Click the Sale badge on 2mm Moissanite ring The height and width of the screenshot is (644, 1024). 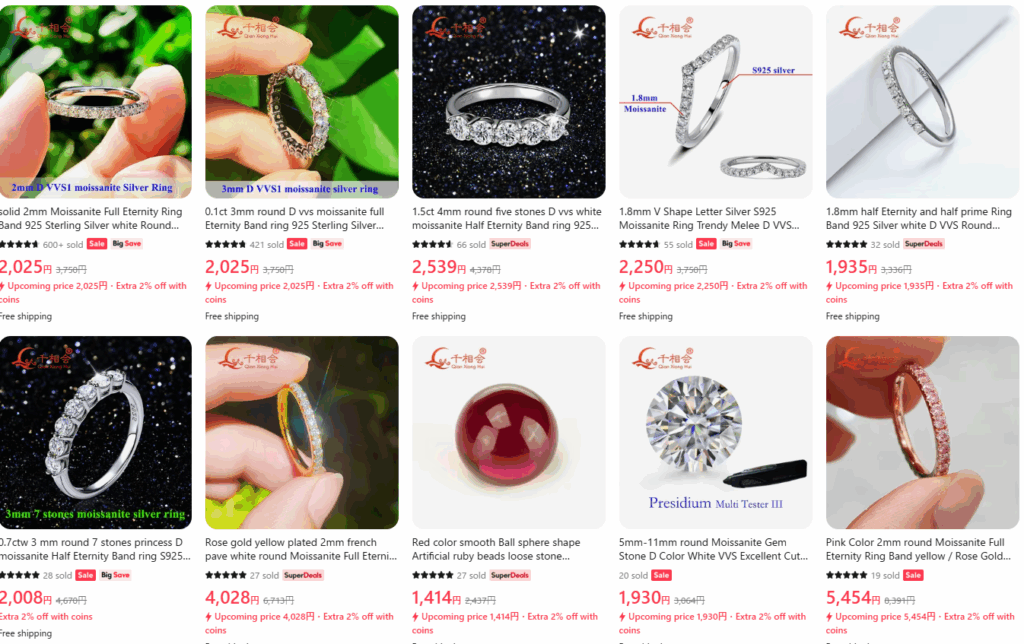tap(97, 244)
